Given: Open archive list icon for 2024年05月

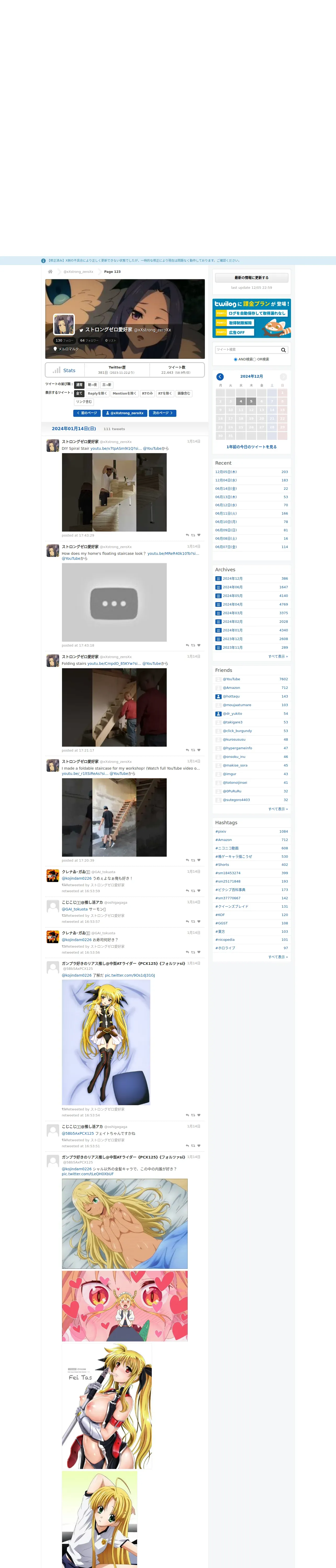Looking at the screenshot, I should click(x=218, y=596).
